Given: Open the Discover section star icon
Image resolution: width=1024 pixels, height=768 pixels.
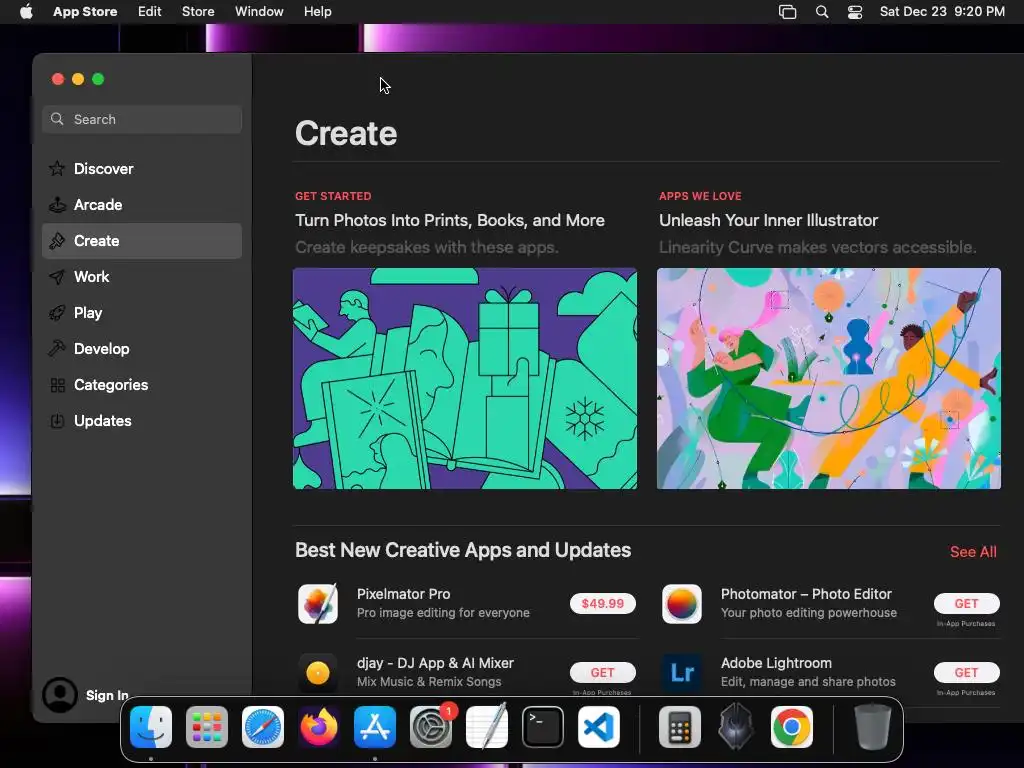Looking at the screenshot, I should [57, 168].
